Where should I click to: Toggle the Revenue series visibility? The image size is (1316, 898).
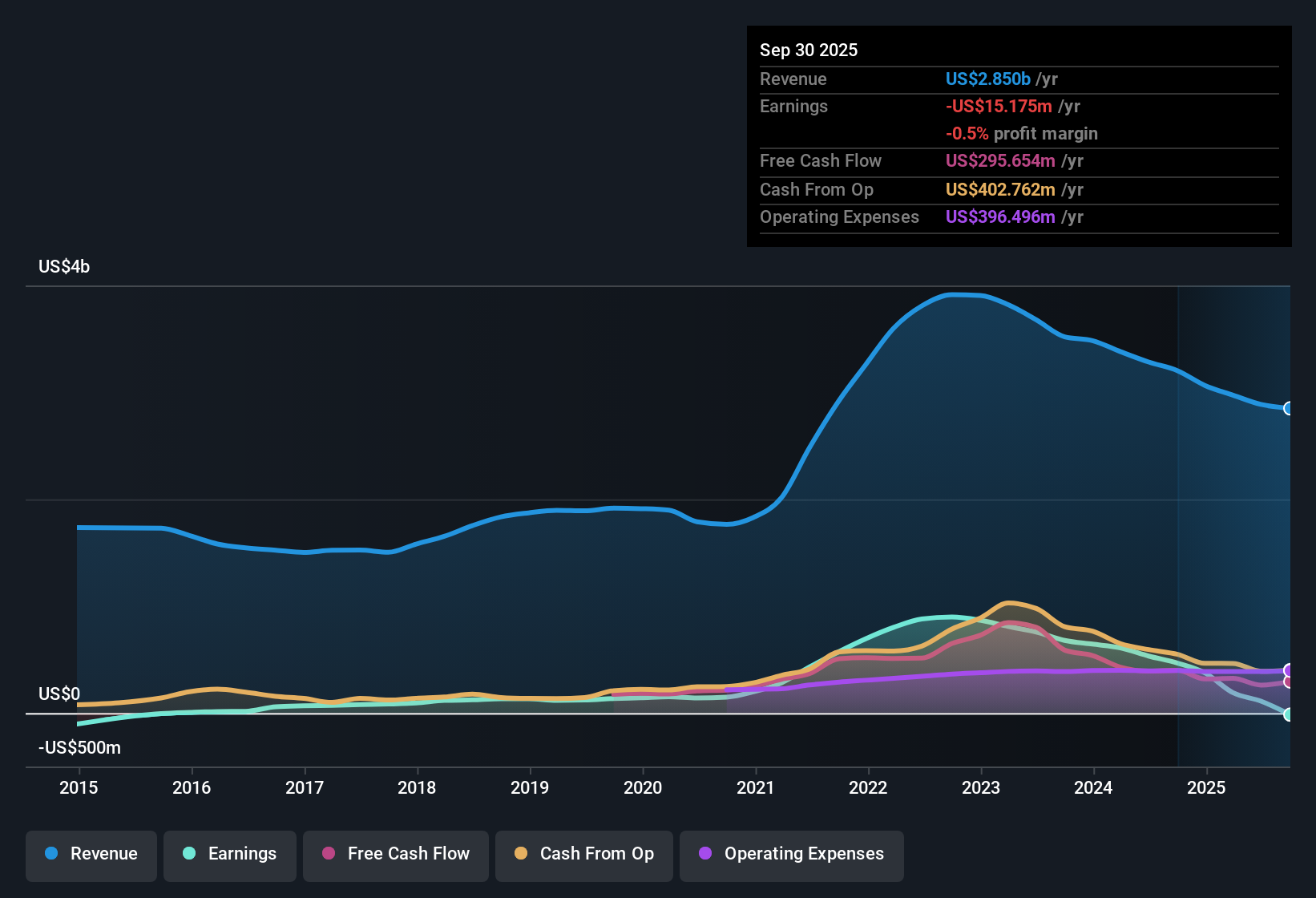coord(91,854)
